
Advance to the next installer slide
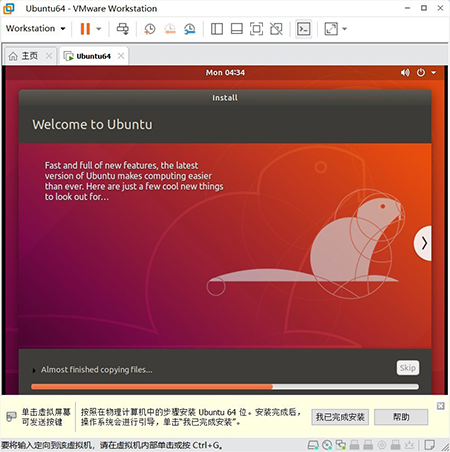[423, 243]
